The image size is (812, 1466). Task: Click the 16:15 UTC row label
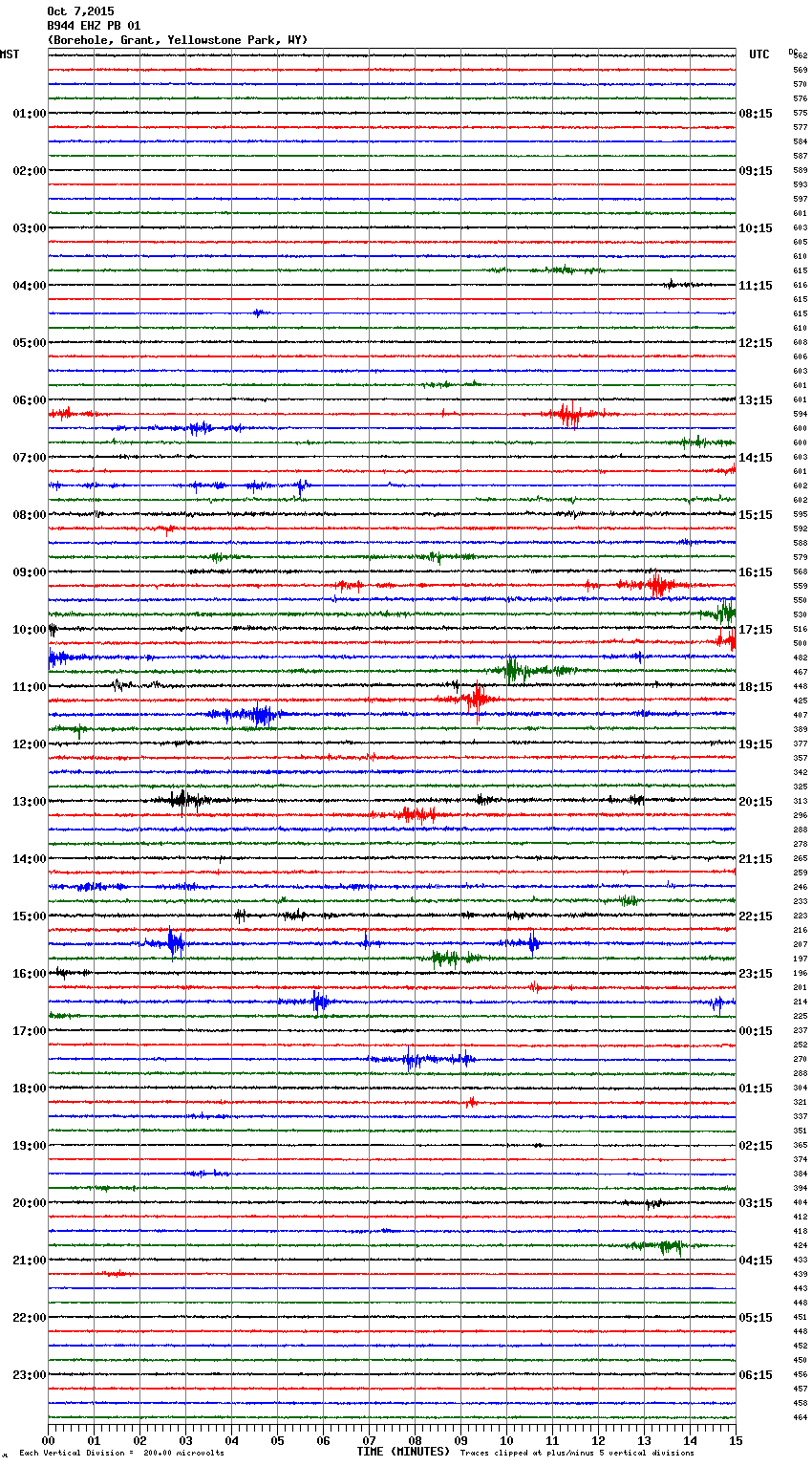click(x=756, y=572)
